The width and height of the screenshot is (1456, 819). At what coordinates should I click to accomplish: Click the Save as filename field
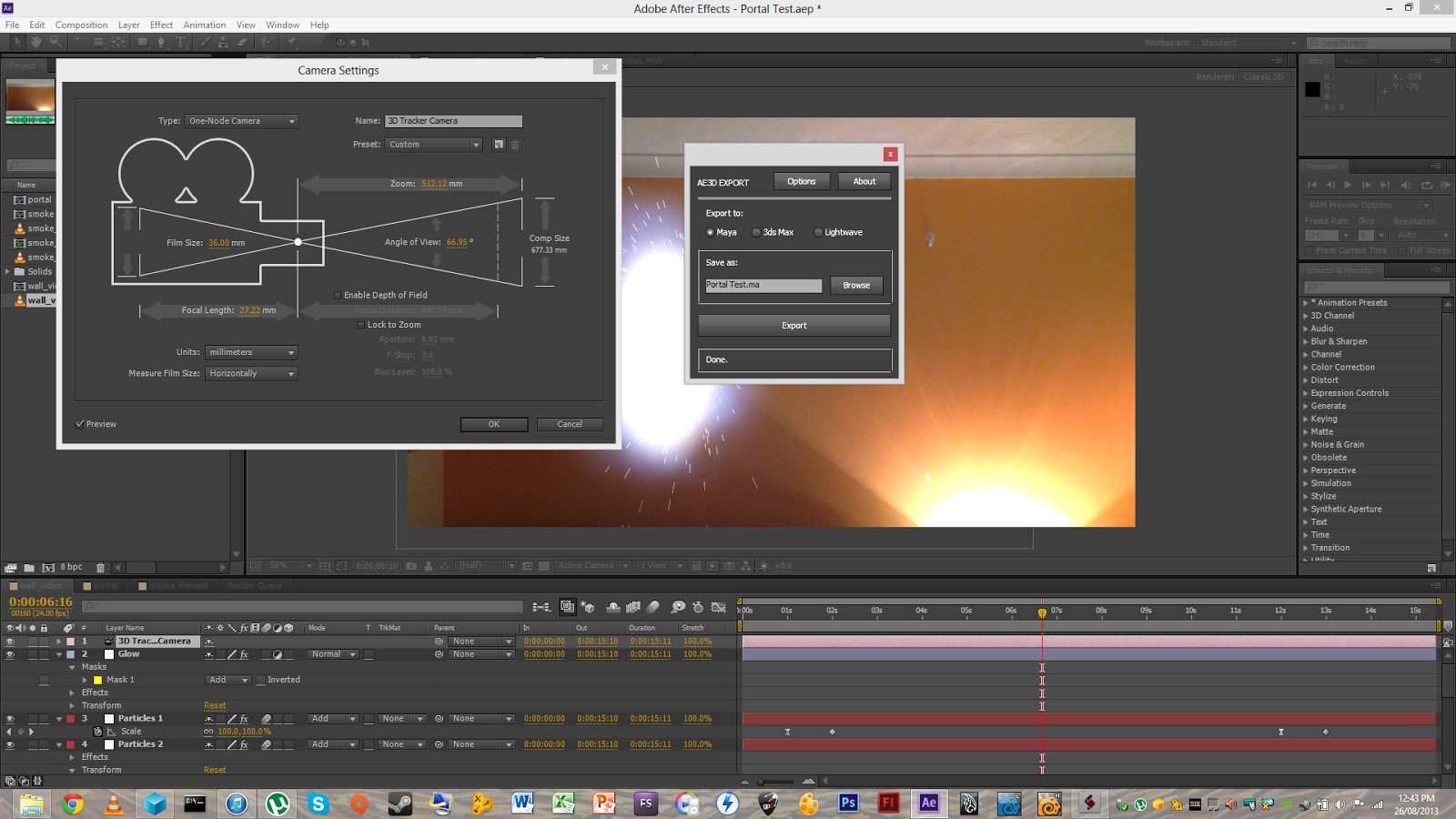tap(763, 285)
